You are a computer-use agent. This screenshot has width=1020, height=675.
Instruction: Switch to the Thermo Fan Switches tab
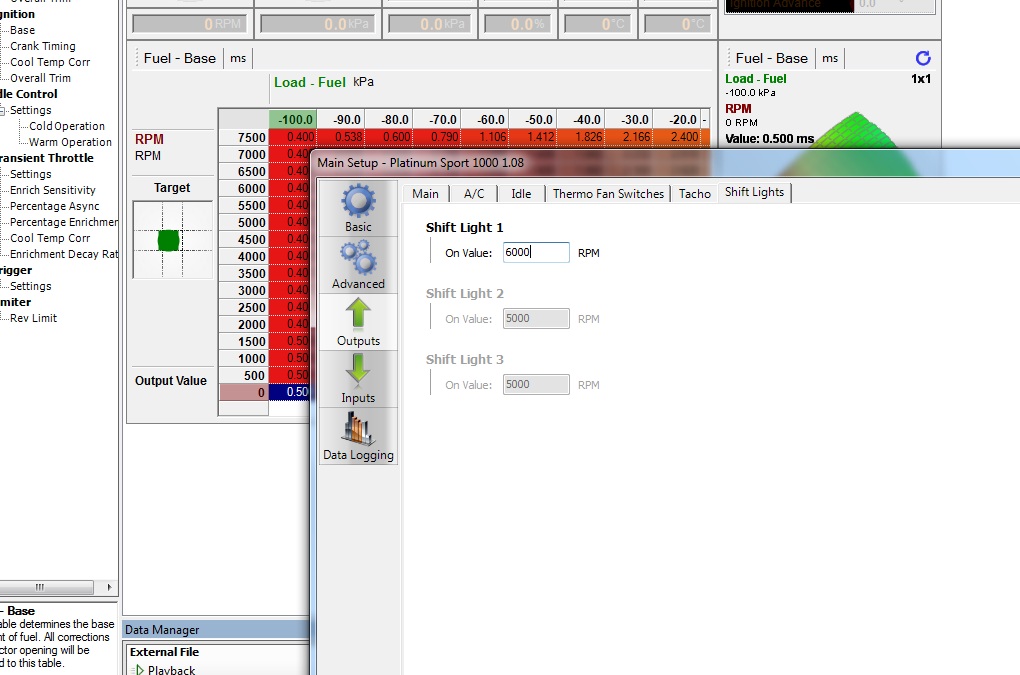click(608, 194)
